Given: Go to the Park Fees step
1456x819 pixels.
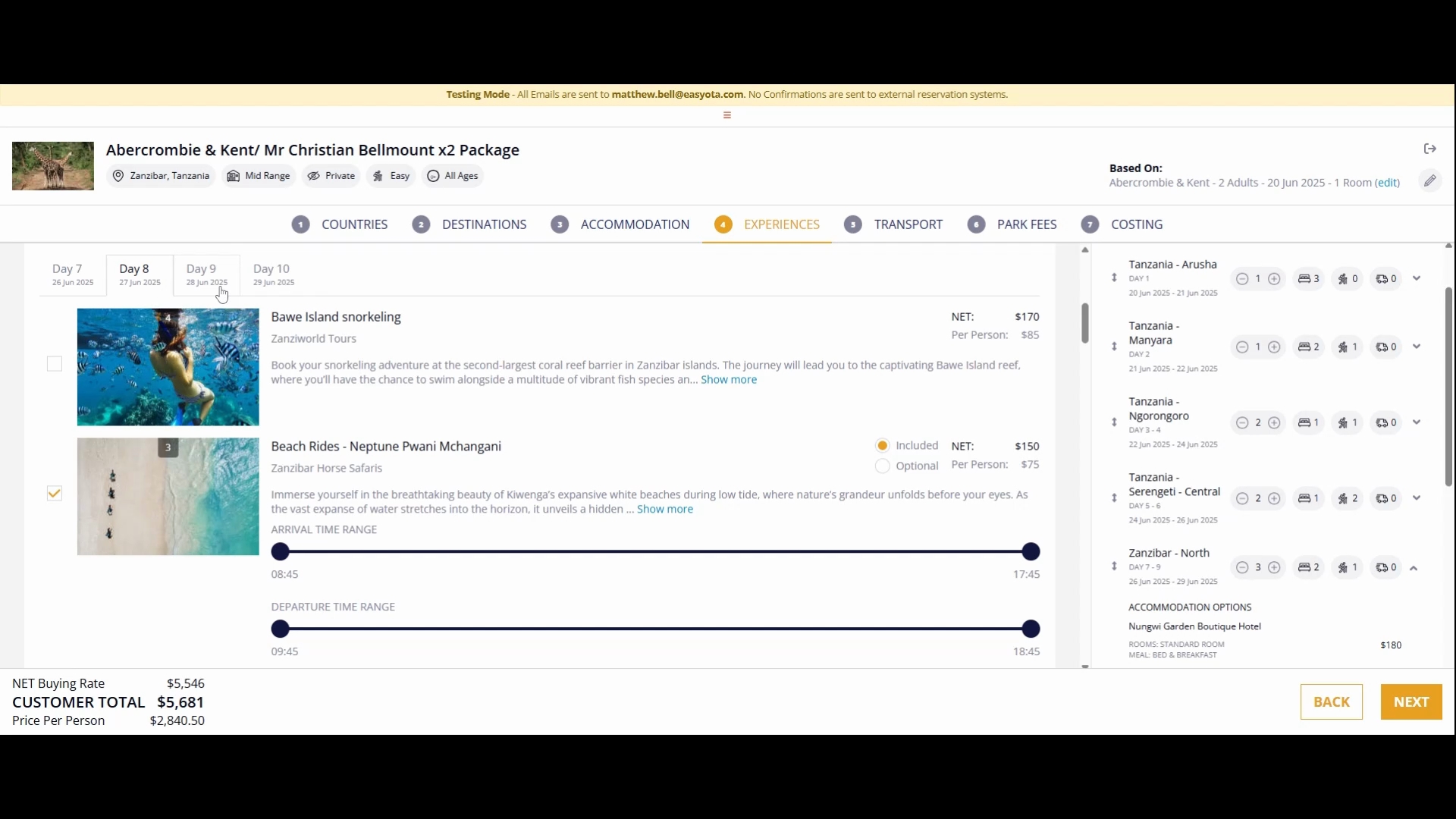Looking at the screenshot, I should (x=1012, y=224).
